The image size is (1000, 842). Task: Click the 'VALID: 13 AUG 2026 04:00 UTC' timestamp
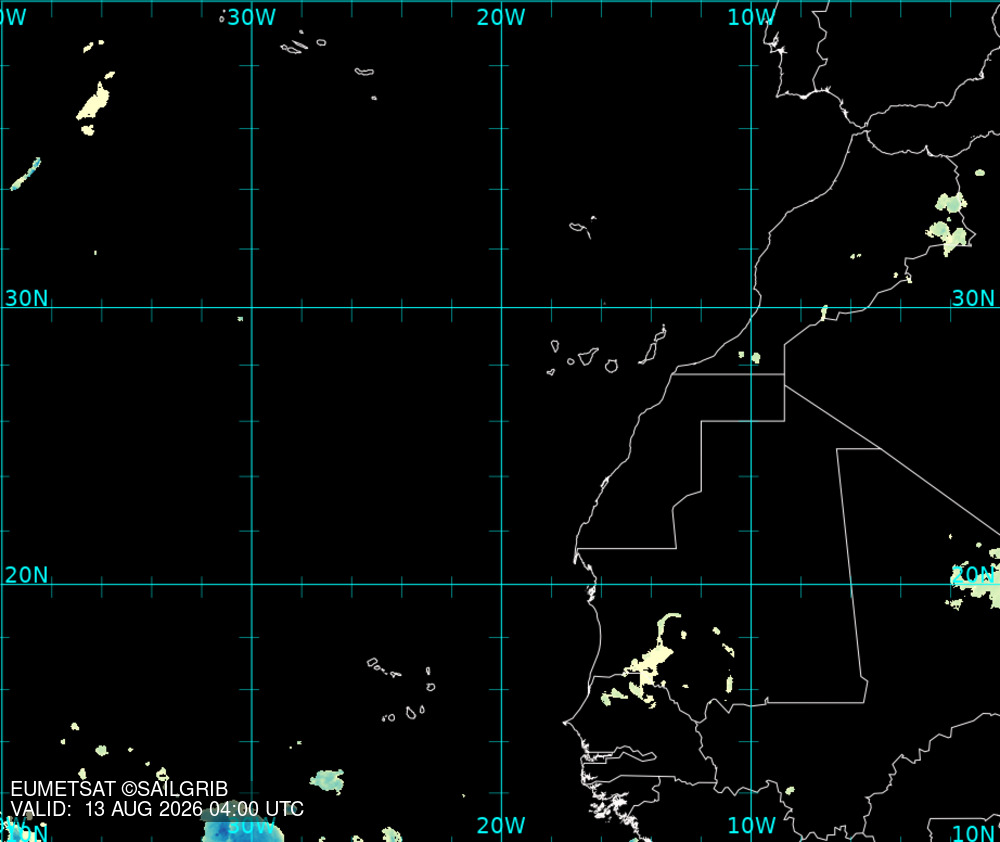[157, 809]
